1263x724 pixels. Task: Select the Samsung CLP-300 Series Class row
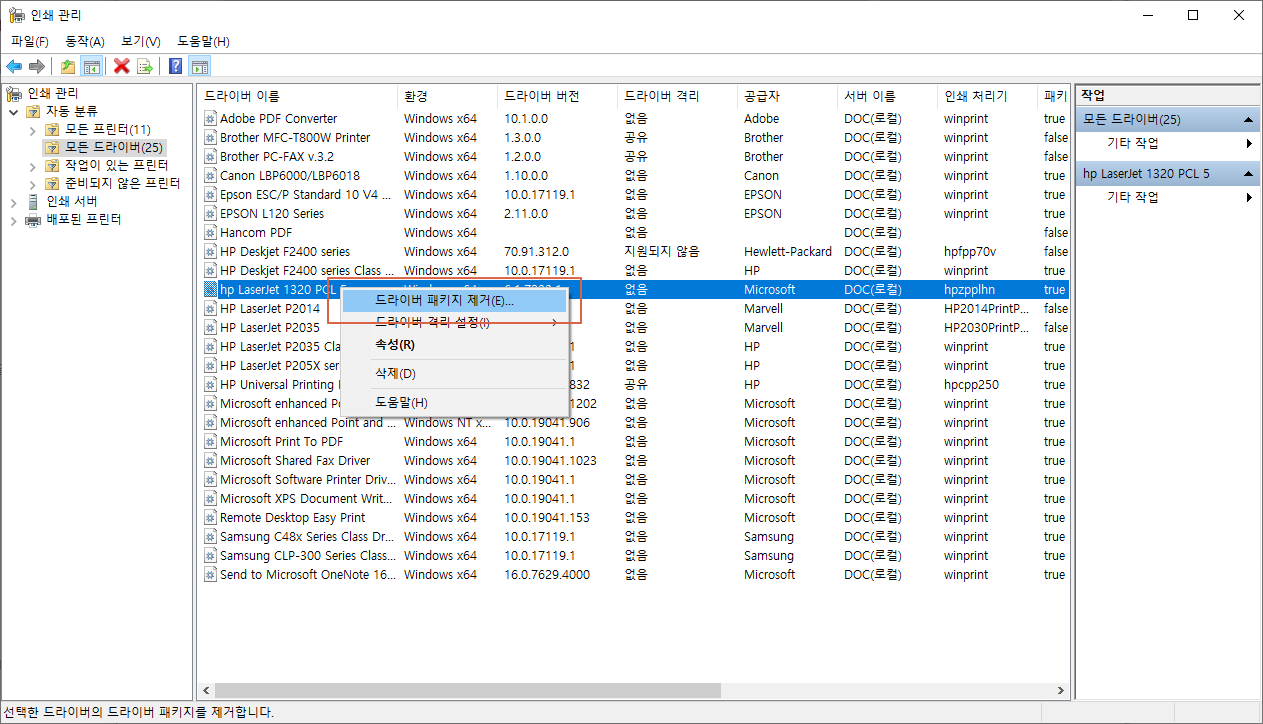coord(633,555)
